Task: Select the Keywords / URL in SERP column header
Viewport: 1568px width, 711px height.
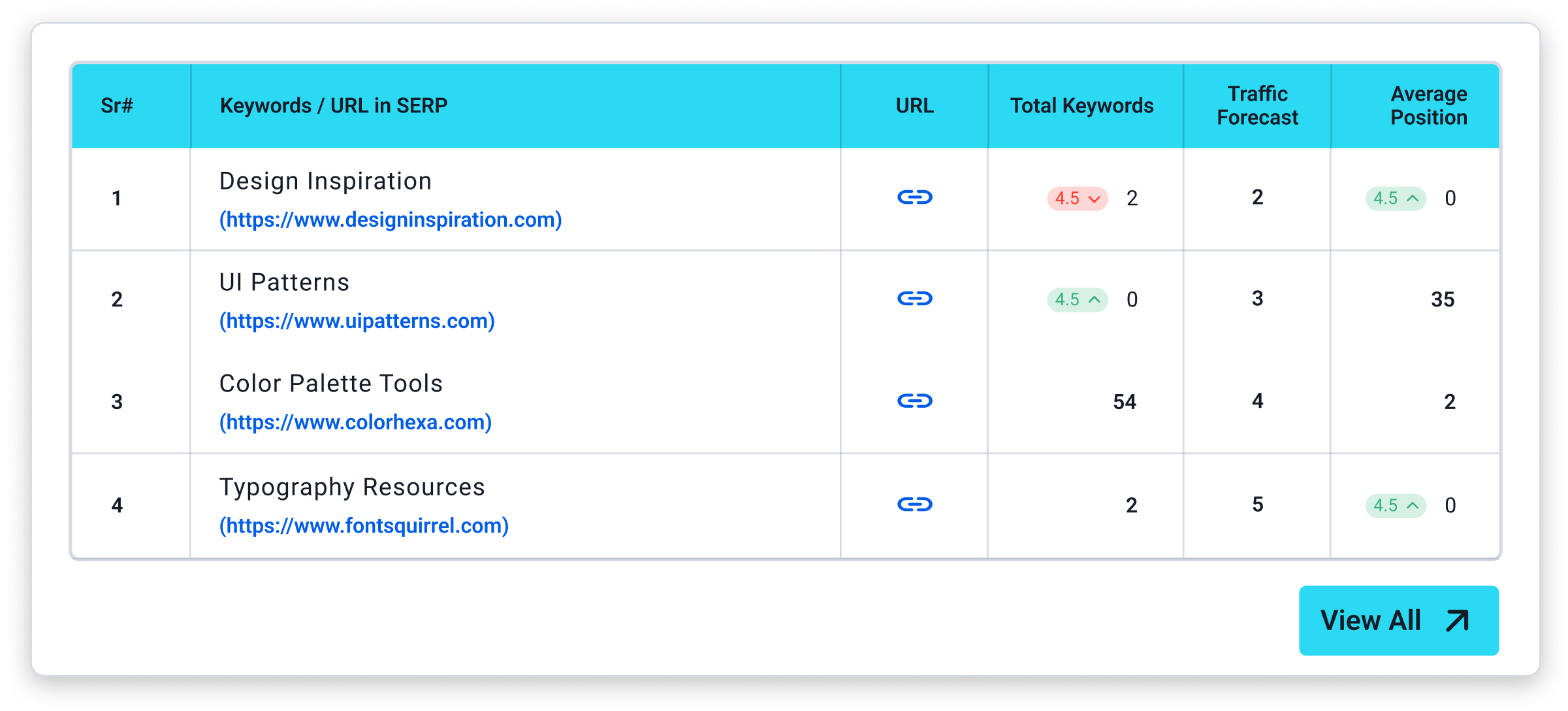Action: point(334,105)
